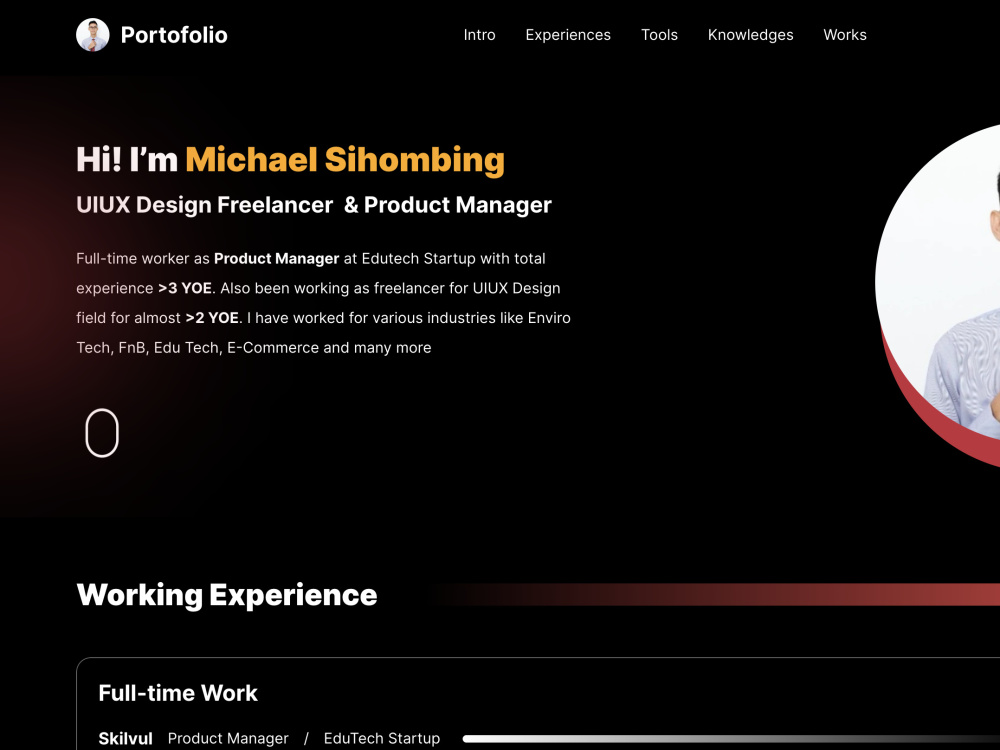Click the scroll-down mouse icon
The width and height of the screenshot is (1000, 750).
(x=102, y=433)
